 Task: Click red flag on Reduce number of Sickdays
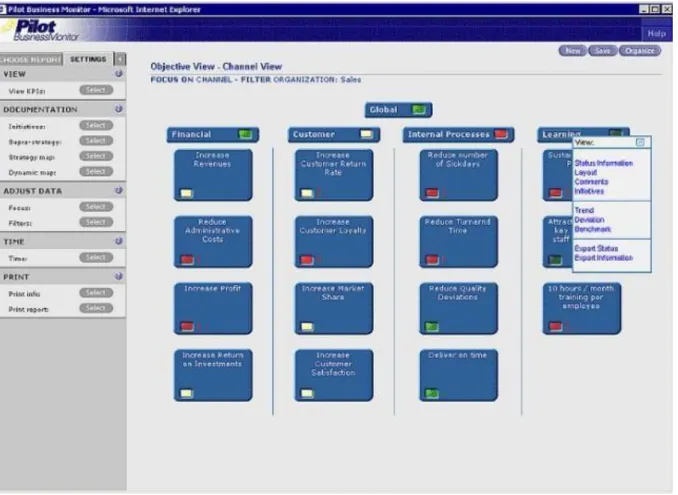(432, 193)
